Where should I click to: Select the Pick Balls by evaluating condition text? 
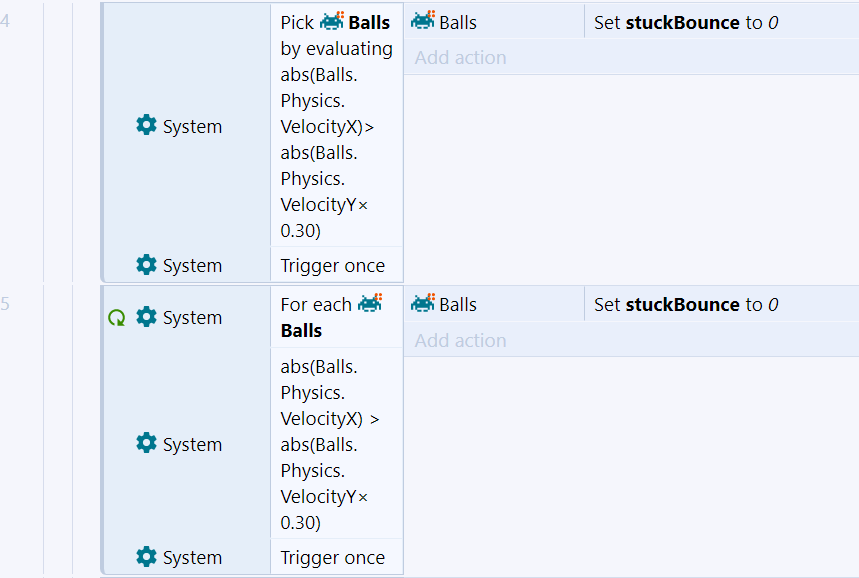click(x=336, y=126)
